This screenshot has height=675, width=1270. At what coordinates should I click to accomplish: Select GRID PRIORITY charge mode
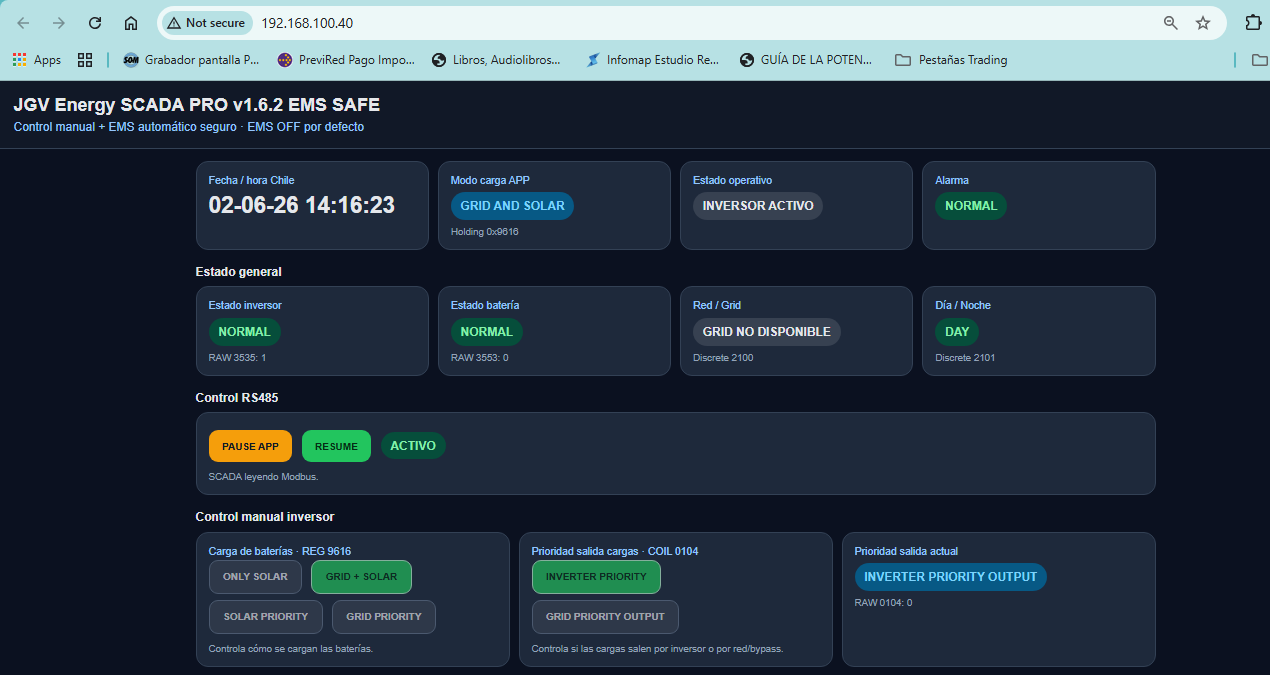pos(384,617)
